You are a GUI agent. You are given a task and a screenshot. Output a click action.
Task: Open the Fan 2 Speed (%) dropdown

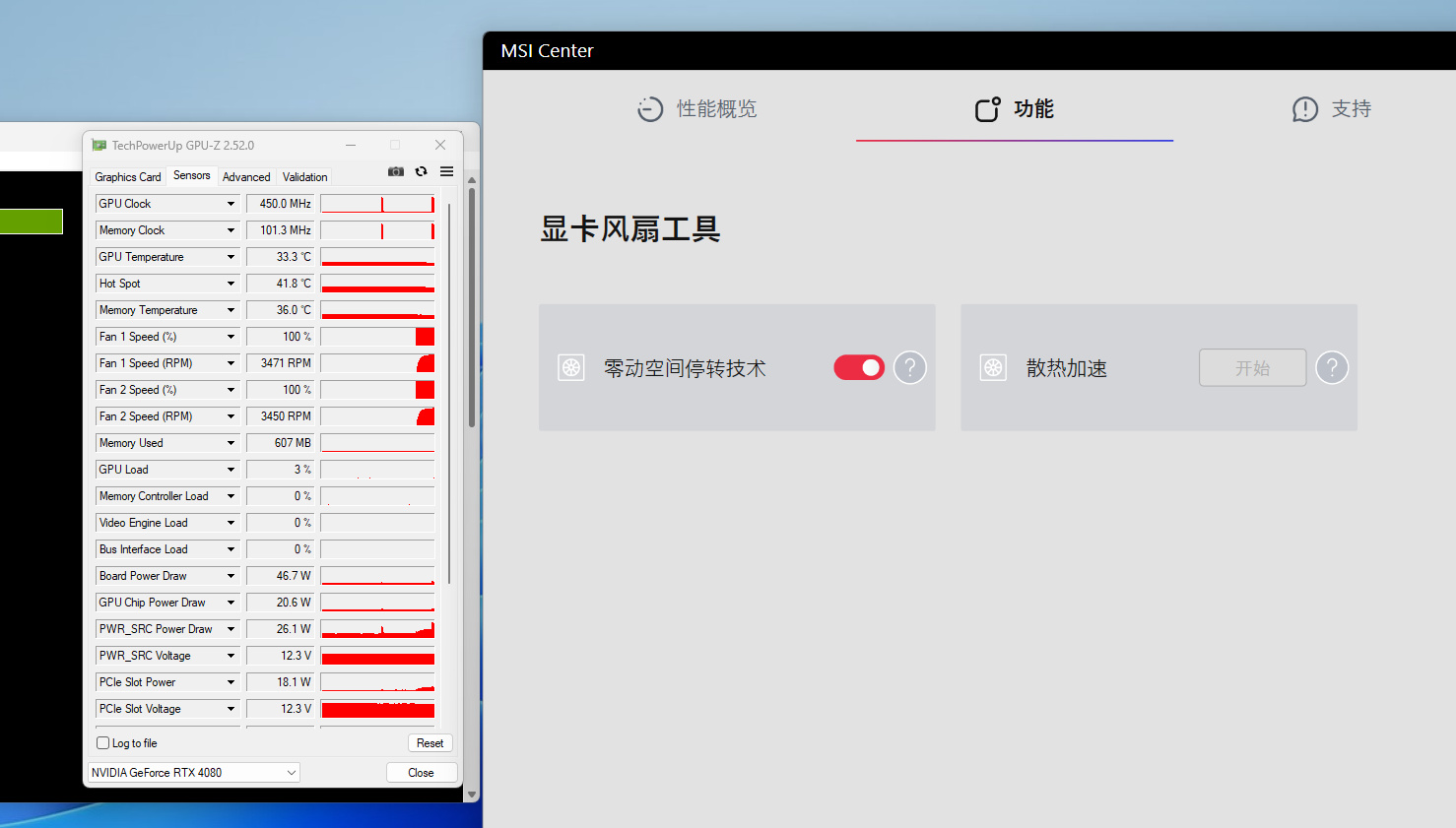point(231,390)
